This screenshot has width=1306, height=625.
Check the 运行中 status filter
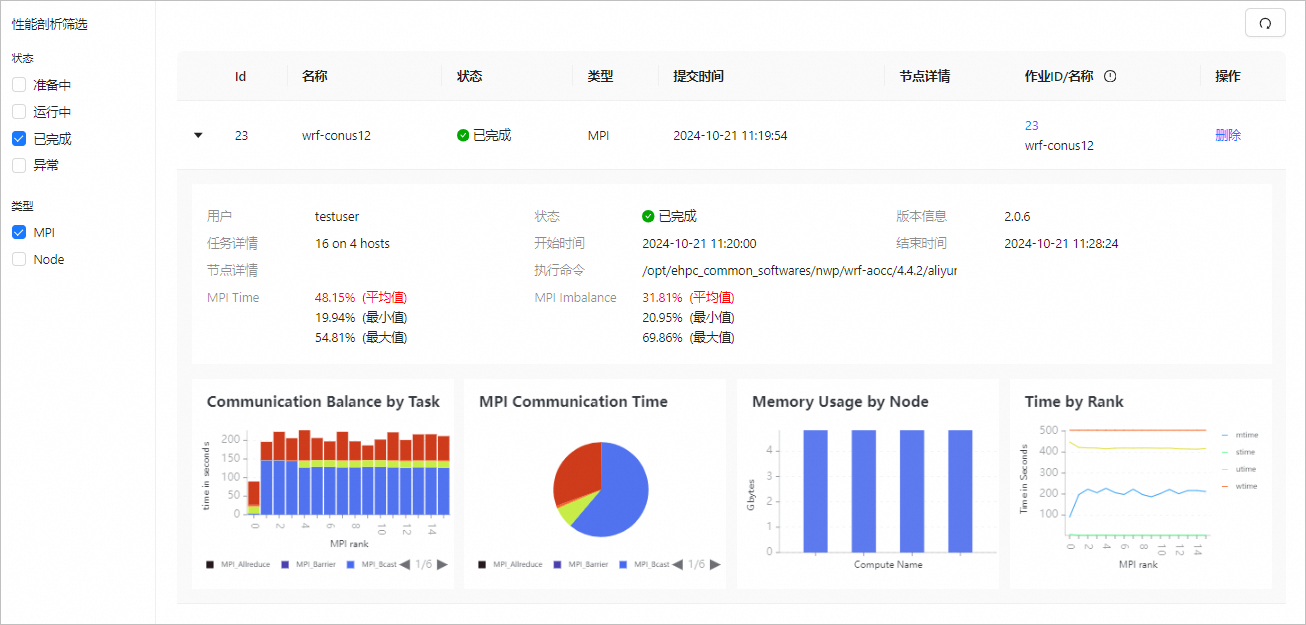[19, 112]
